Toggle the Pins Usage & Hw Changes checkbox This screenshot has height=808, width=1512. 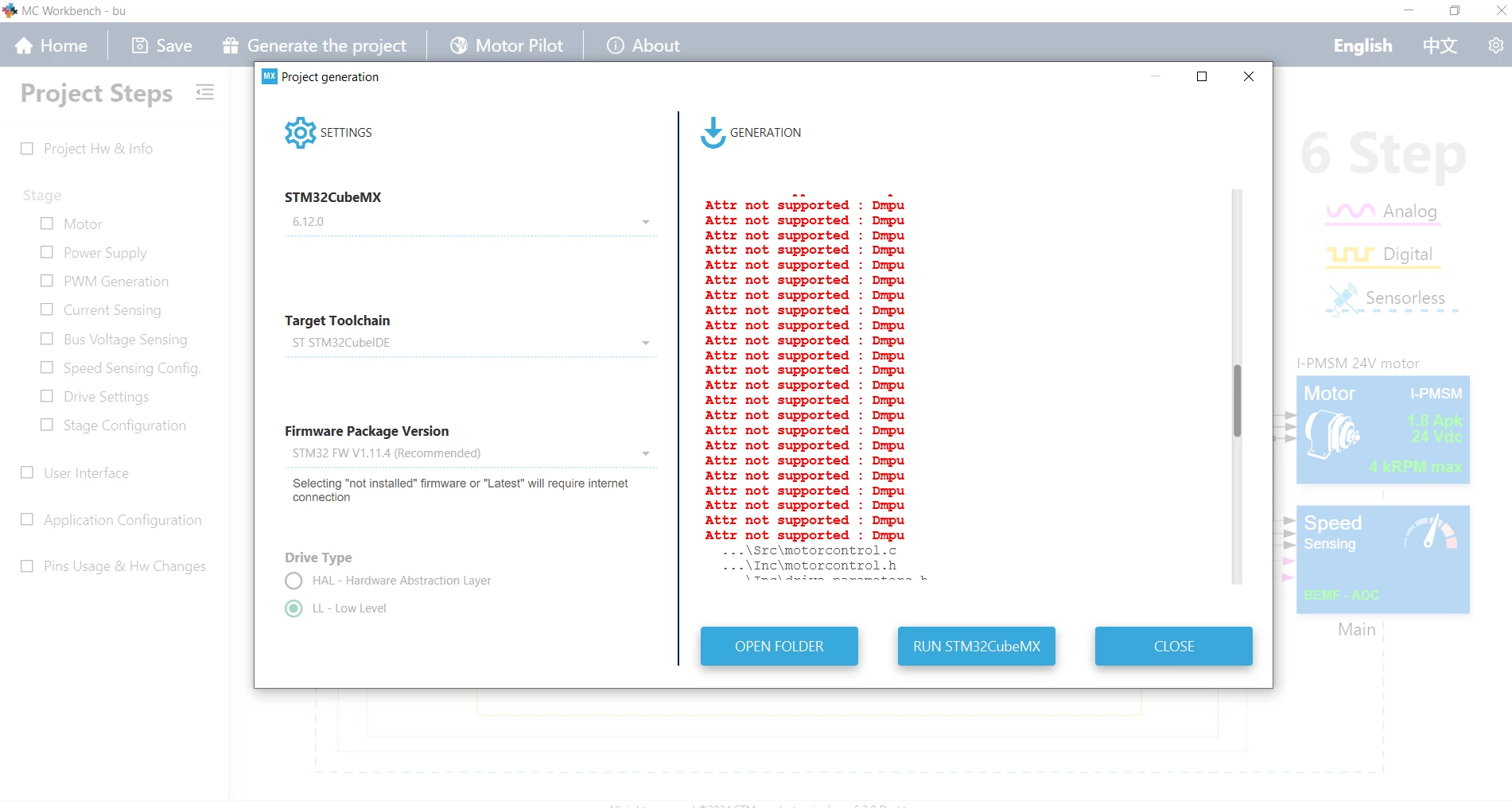pyautogui.click(x=27, y=565)
